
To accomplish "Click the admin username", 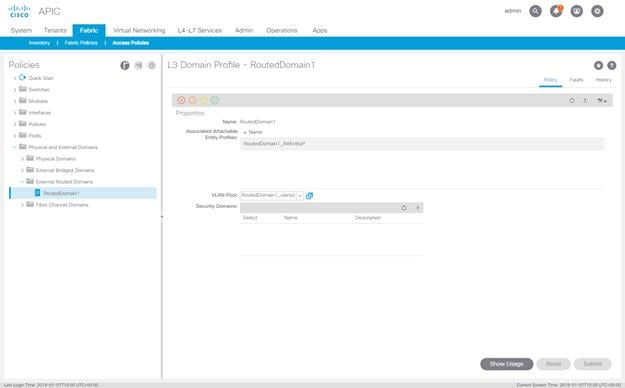I will (x=513, y=11).
